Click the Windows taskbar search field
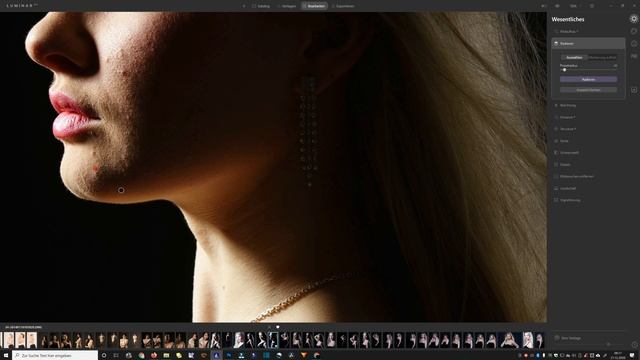 [55, 356]
